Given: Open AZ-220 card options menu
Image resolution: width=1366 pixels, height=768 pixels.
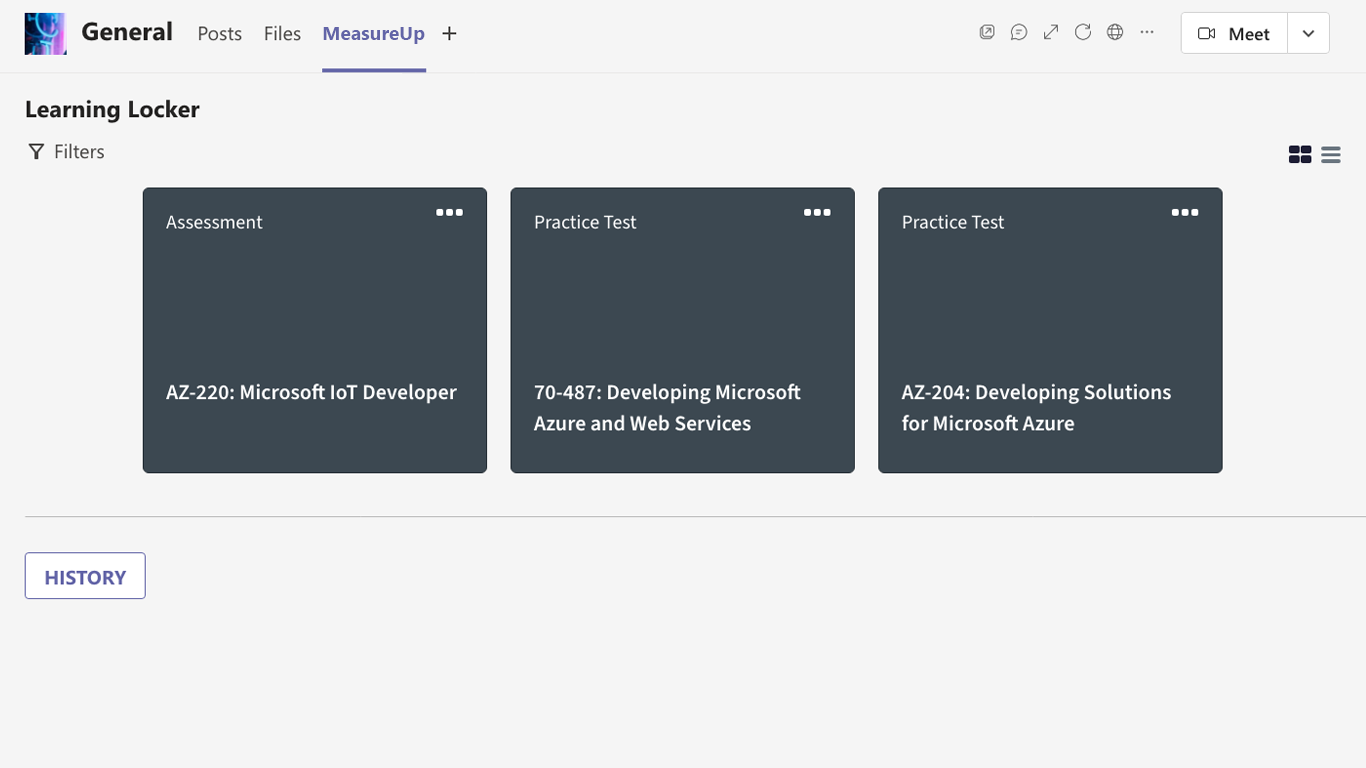Looking at the screenshot, I should tap(449, 212).
